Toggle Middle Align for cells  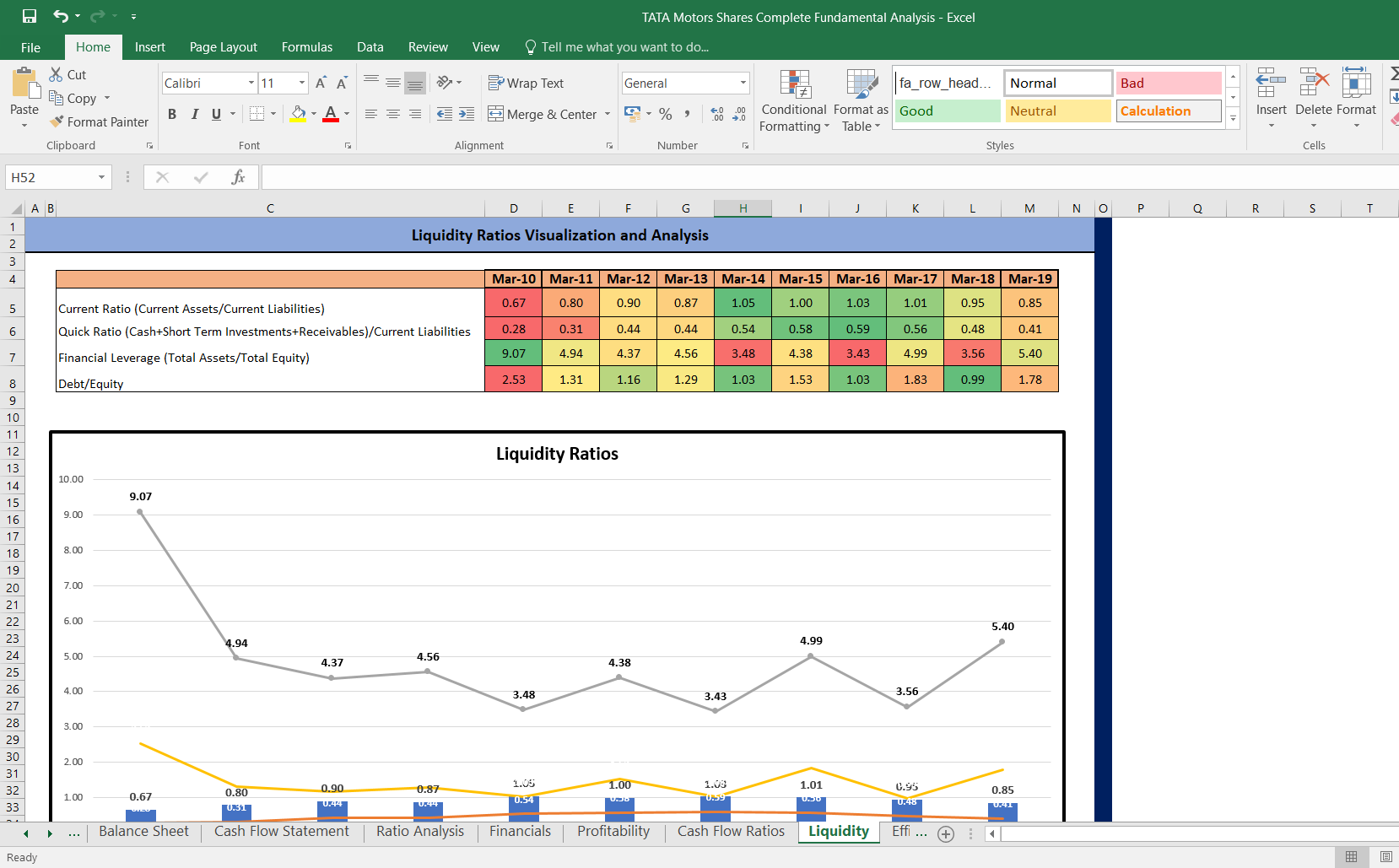pos(393,82)
